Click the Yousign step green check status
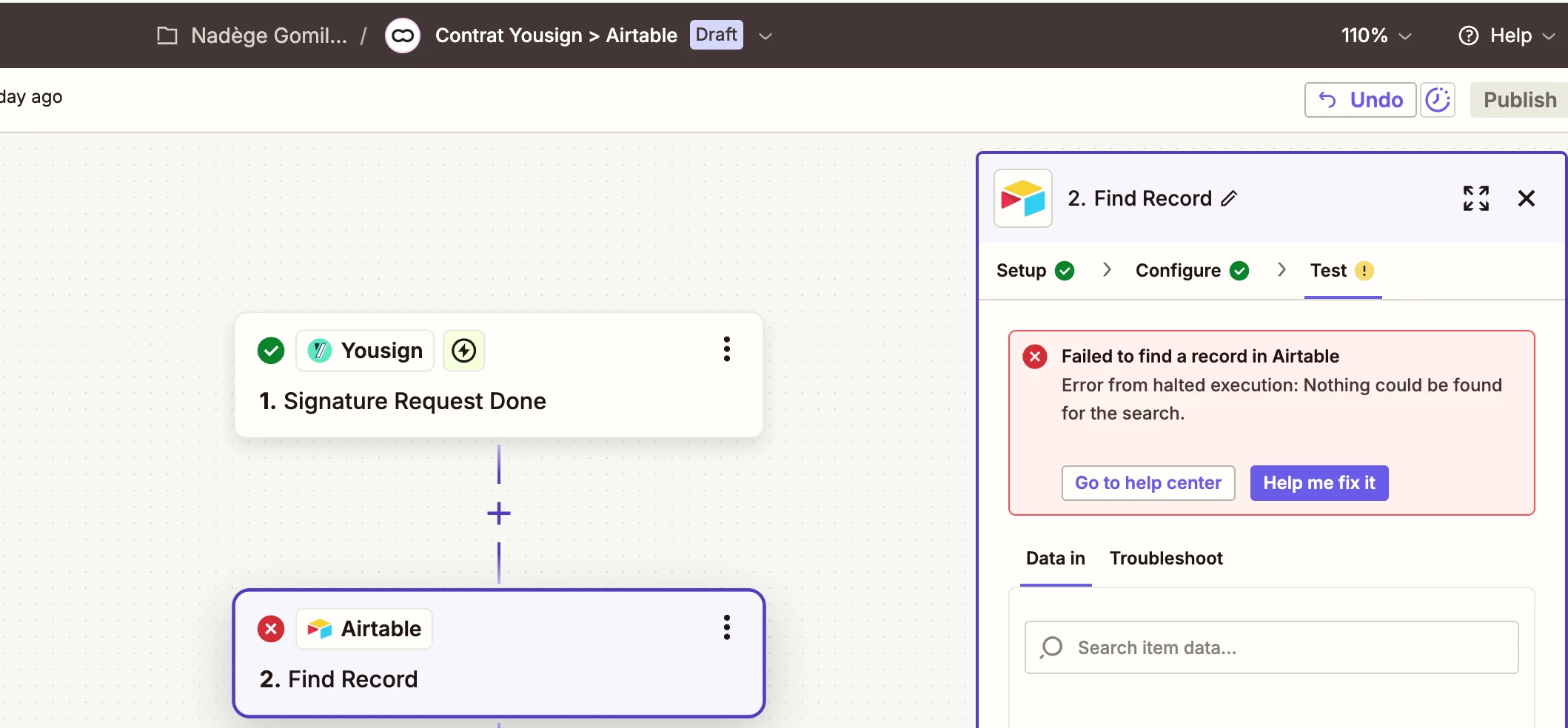The image size is (1568, 728). pos(271,351)
